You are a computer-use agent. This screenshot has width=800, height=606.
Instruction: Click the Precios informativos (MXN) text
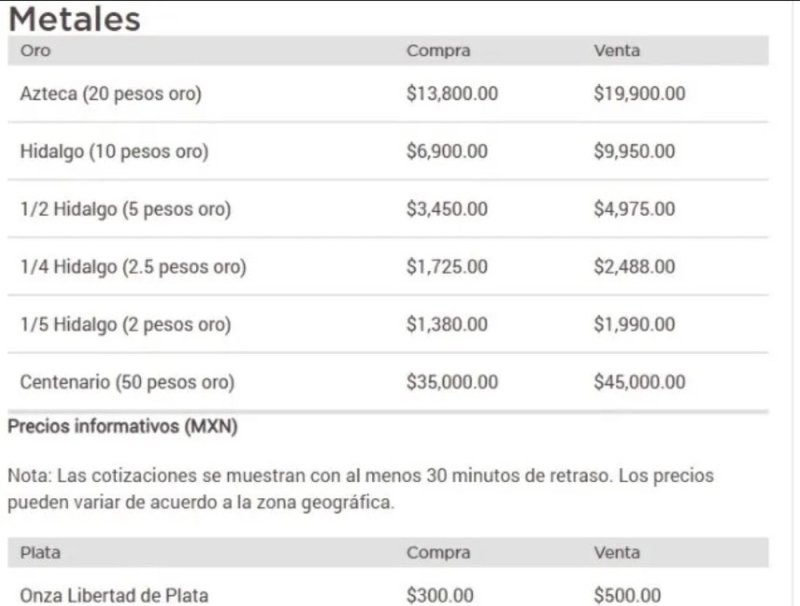point(122,427)
